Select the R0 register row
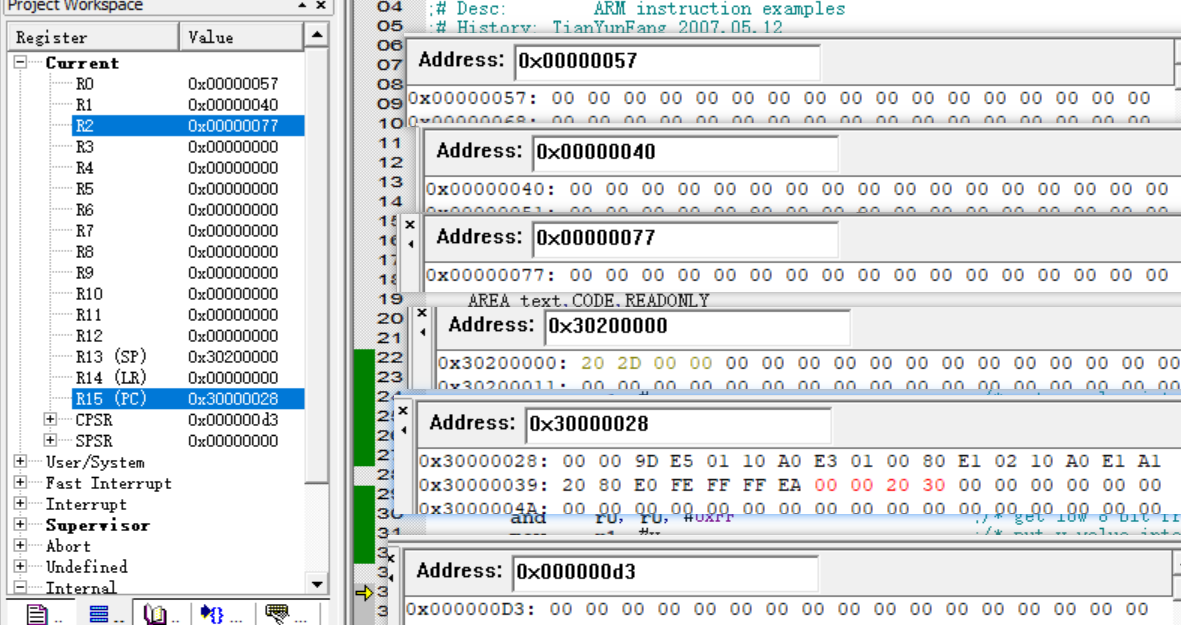 coord(188,84)
